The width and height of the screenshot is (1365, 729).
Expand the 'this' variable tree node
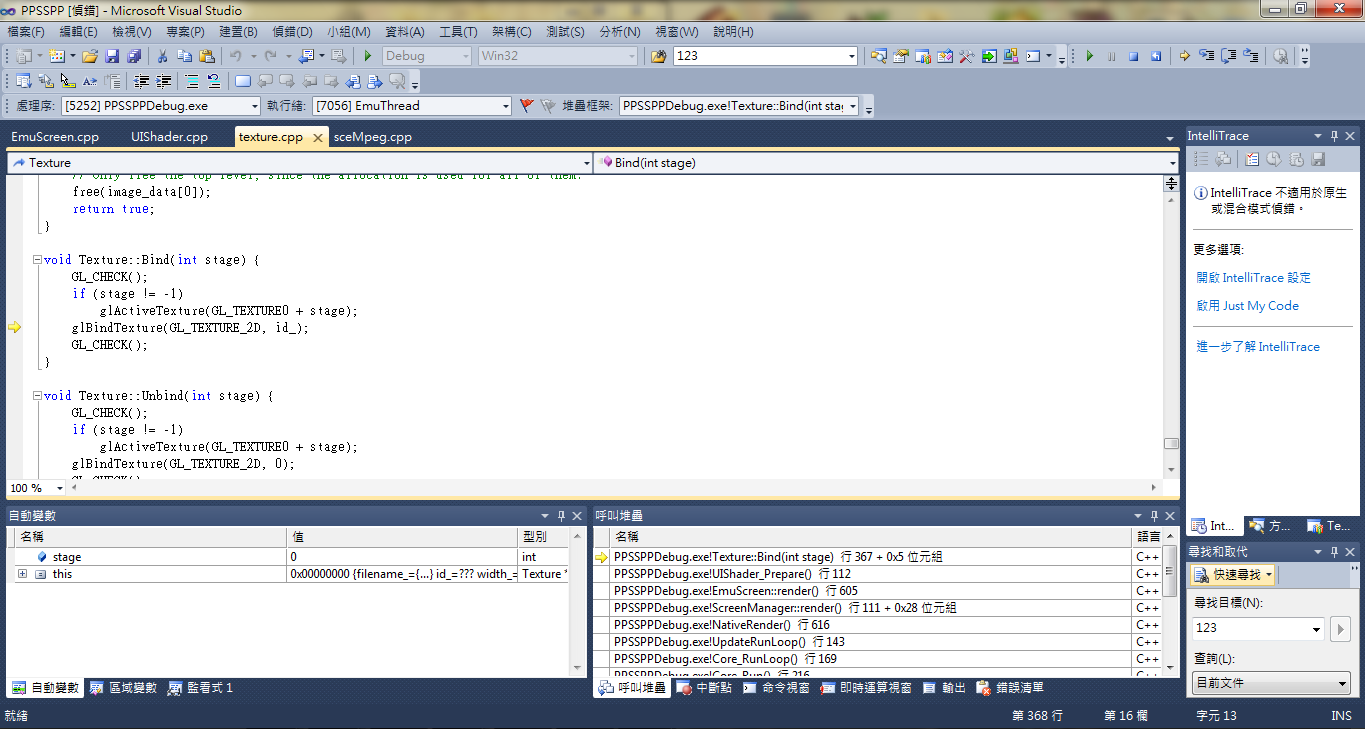click(x=22, y=574)
